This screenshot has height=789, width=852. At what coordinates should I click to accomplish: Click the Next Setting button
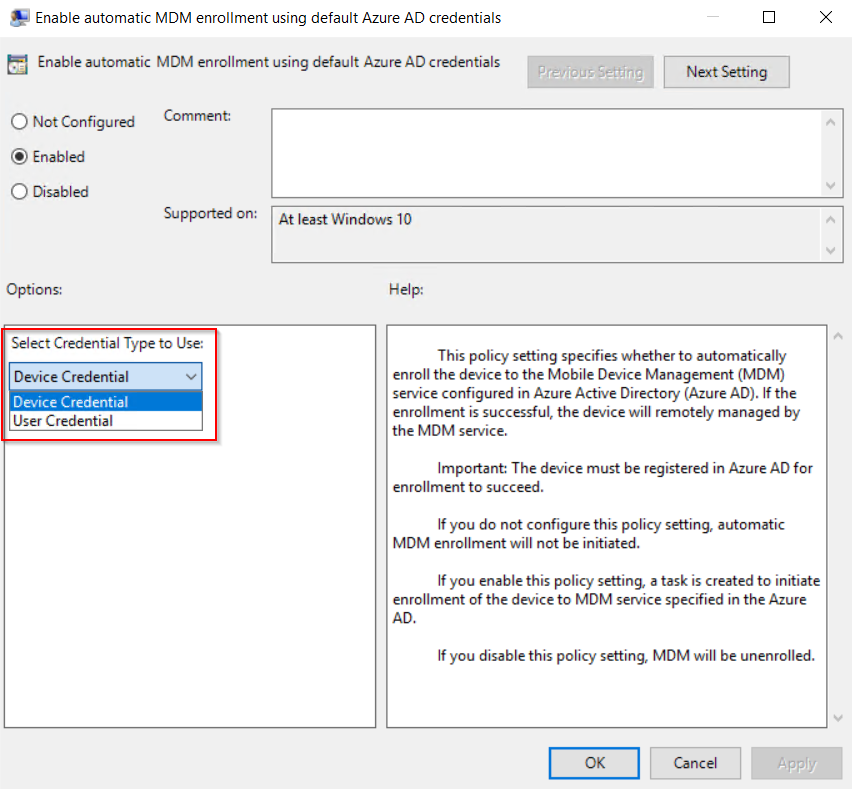tap(726, 72)
